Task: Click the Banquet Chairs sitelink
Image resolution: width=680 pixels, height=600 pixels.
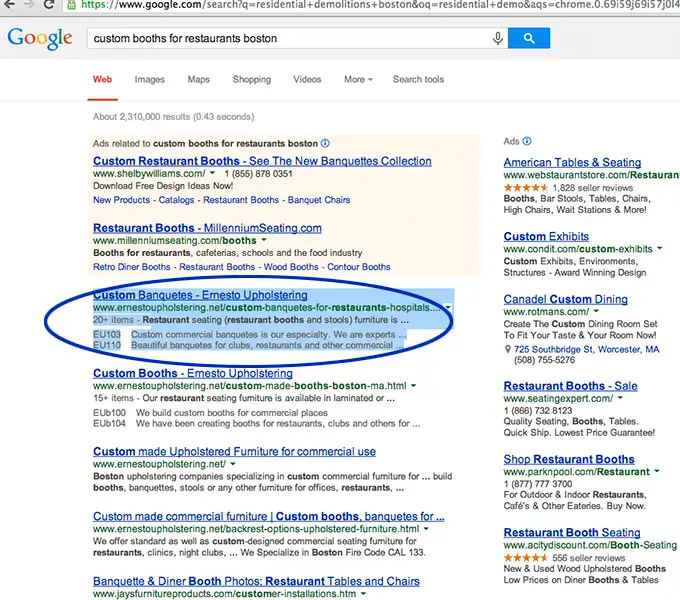Action: tap(320, 200)
